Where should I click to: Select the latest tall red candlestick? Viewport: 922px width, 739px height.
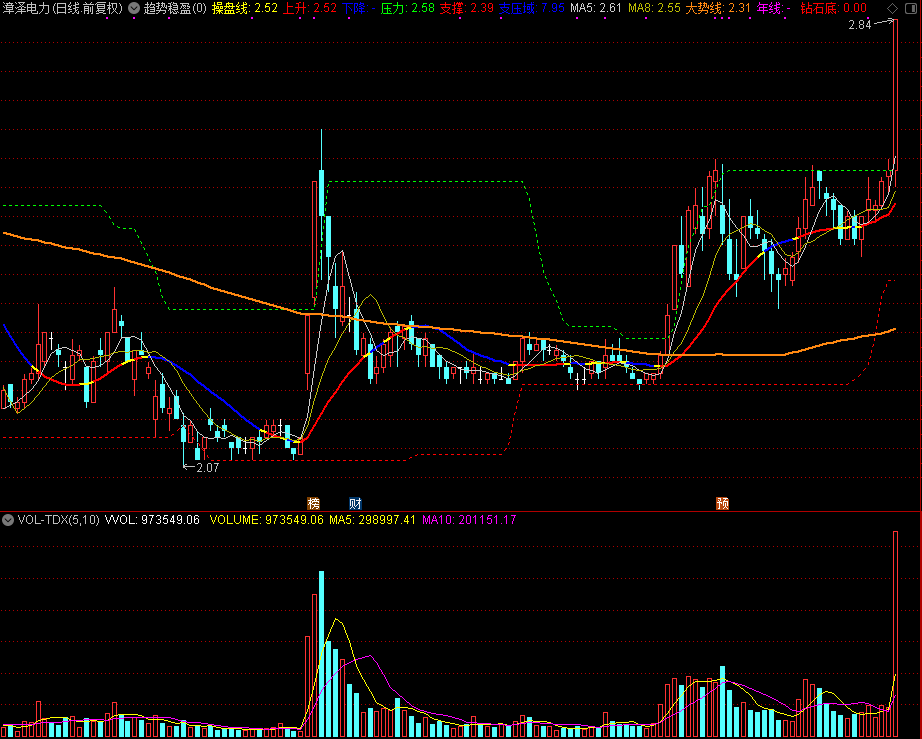point(896,94)
